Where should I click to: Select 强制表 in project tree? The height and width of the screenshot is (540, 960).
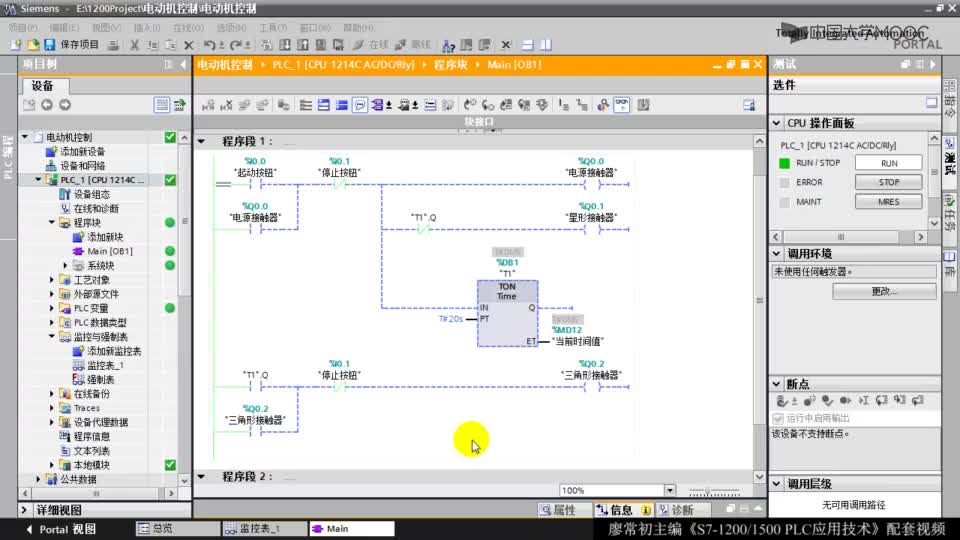click(100, 379)
